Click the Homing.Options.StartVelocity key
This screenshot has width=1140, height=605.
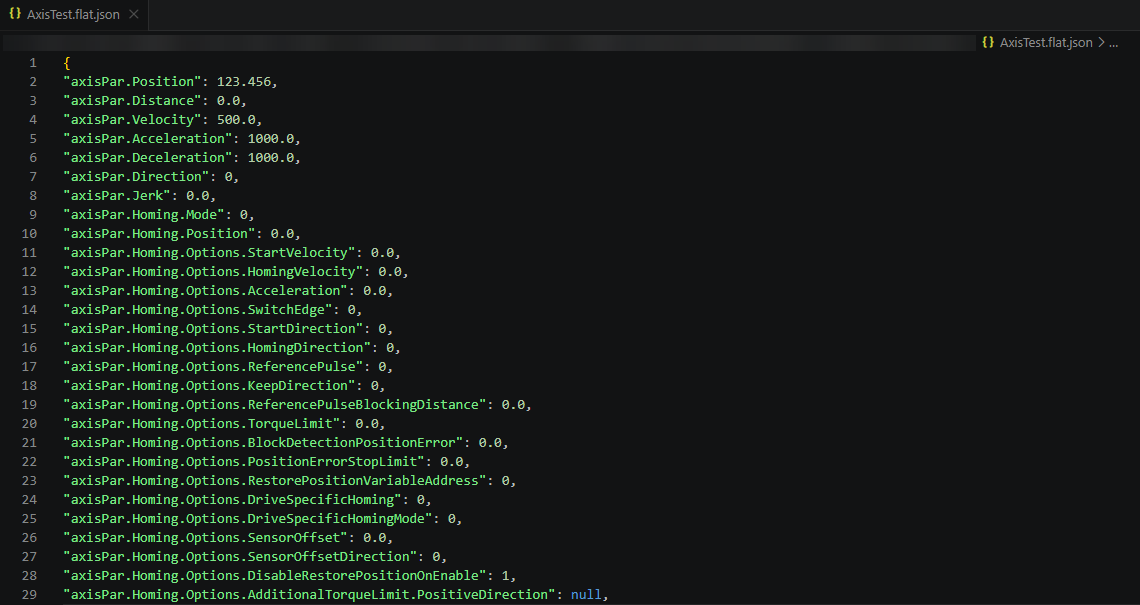[x=209, y=252]
